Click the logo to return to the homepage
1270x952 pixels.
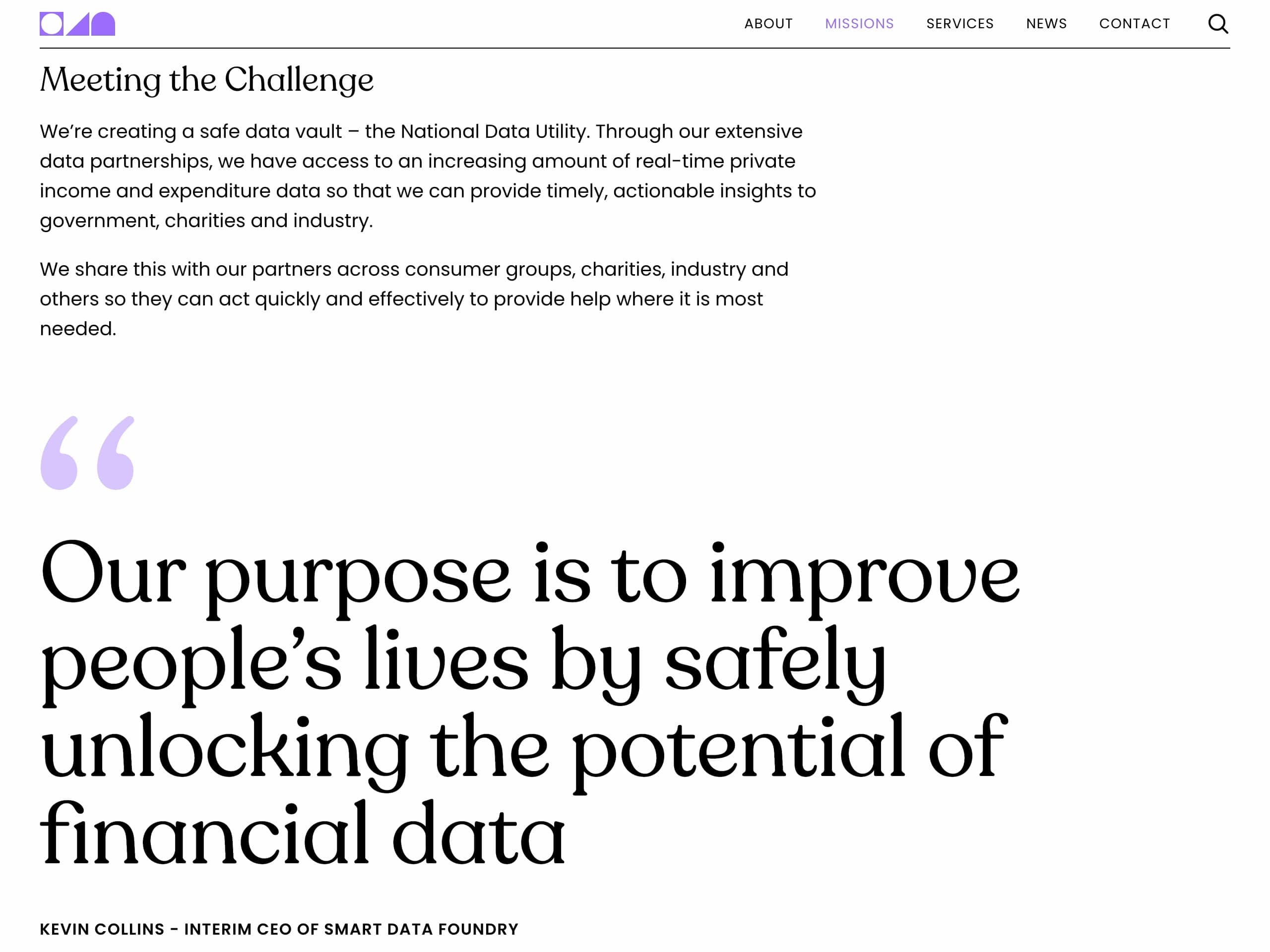[x=77, y=23]
